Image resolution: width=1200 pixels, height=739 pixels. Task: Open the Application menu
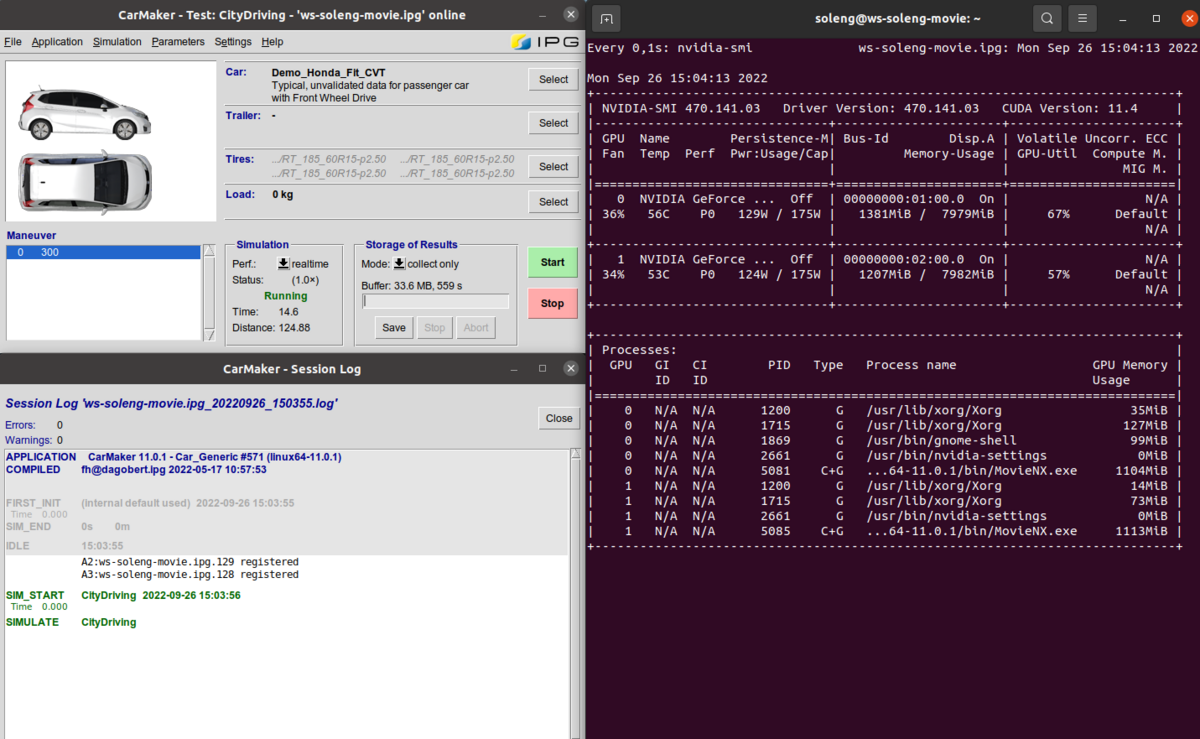pyautogui.click(x=57, y=42)
